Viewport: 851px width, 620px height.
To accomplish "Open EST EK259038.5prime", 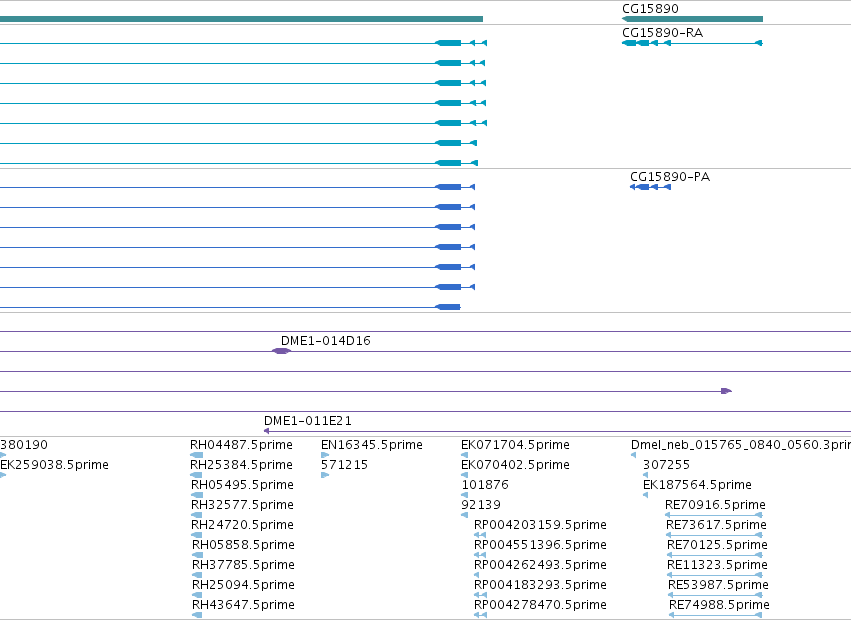I will pyautogui.click(x=54, y=465).
